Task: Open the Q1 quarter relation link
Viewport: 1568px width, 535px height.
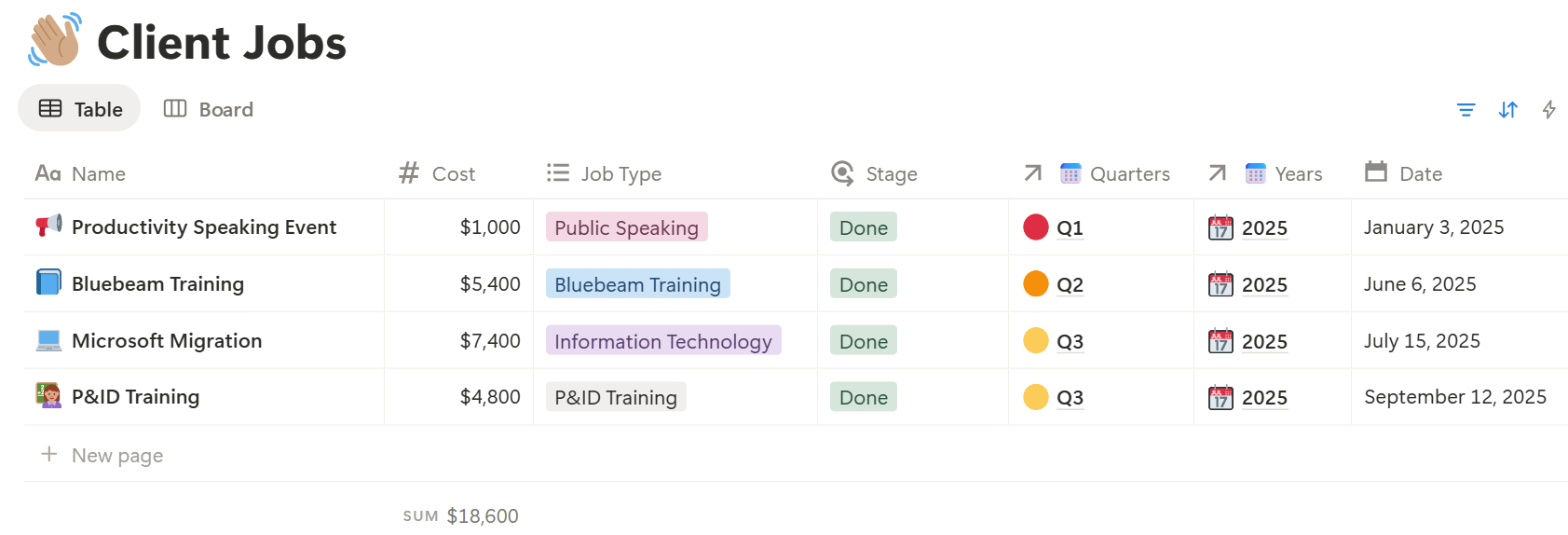Action: pos(1070,228)
